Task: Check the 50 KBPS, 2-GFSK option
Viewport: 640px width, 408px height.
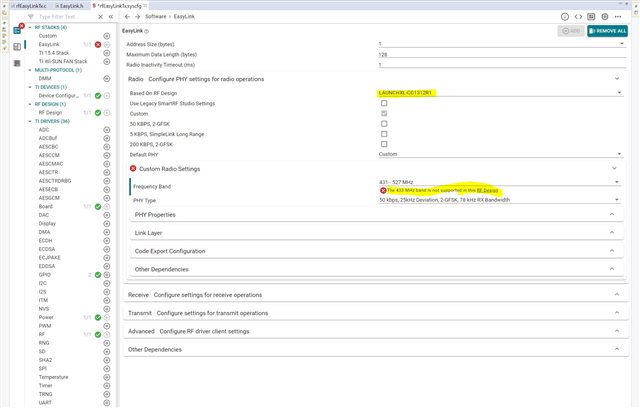Action: pos(385,124)
